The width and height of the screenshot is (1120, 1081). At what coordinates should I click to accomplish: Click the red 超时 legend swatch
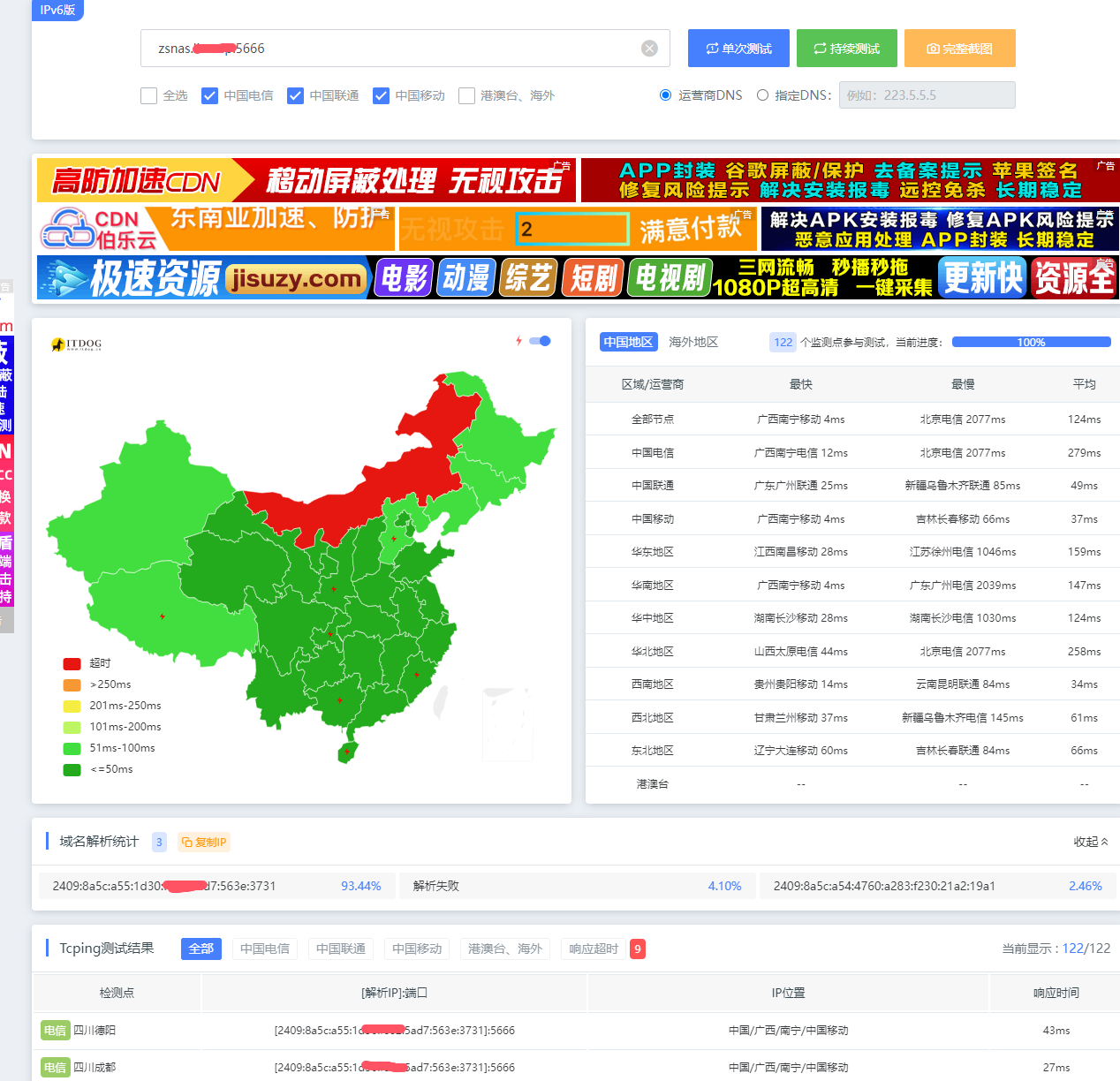click(72, 663)
